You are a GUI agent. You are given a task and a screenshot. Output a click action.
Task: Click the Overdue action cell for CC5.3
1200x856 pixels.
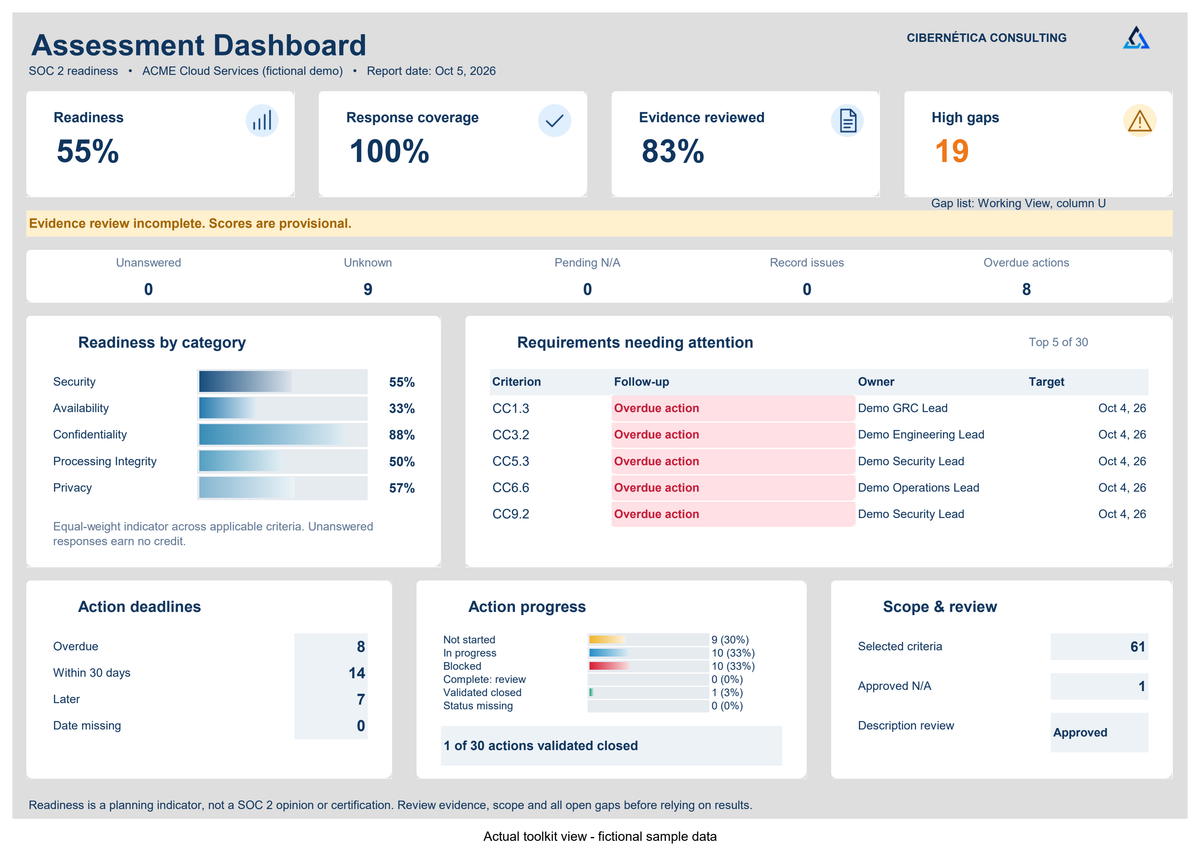pyautogui.click(x=733, y=461)
